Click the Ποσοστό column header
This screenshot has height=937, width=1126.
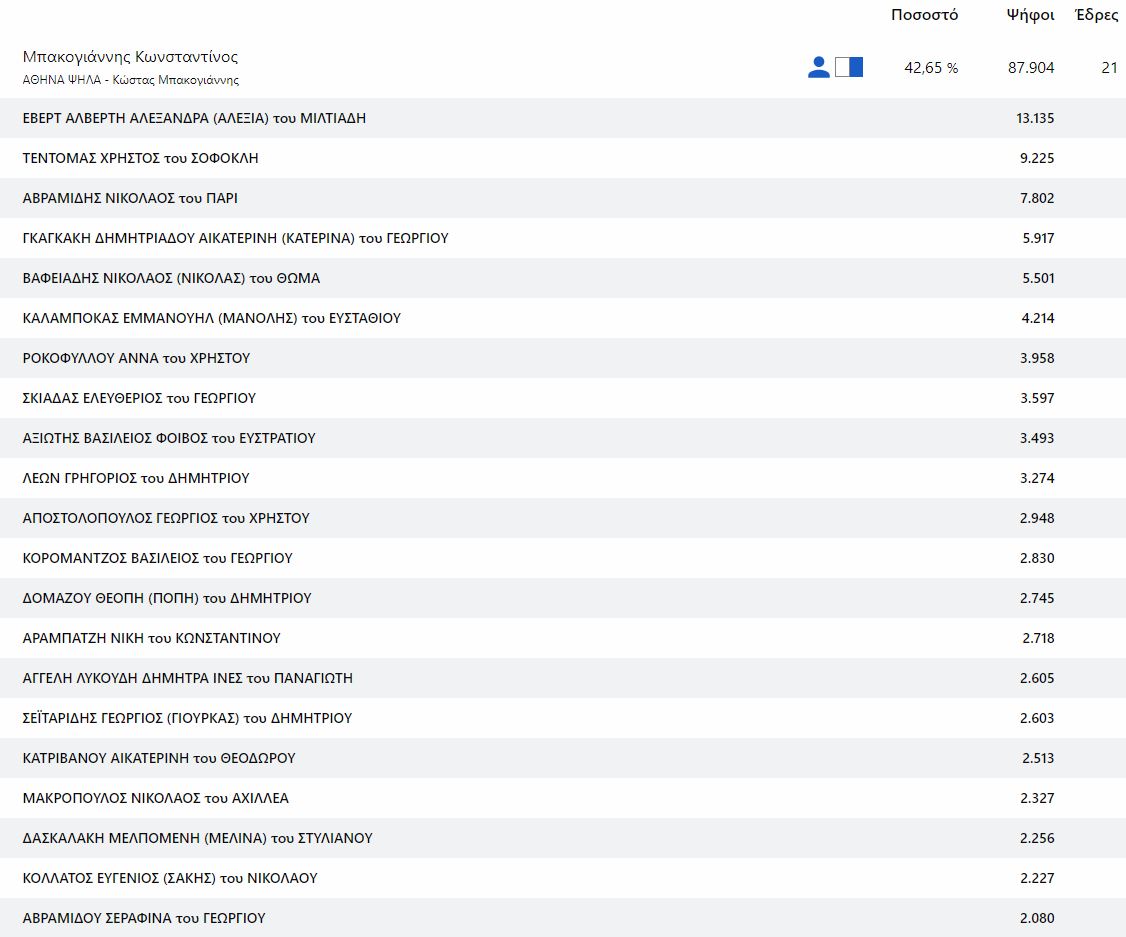tap(924, 15)
